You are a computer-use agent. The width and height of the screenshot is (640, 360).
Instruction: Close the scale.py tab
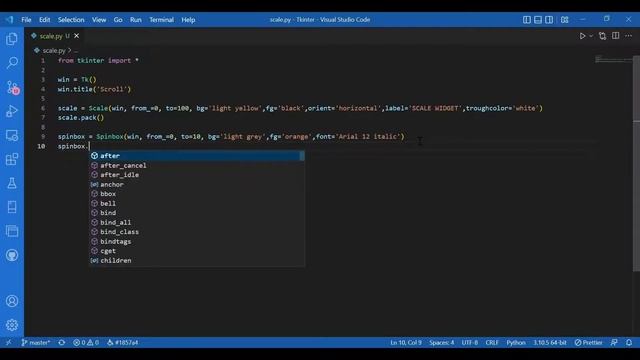(76, 36)
